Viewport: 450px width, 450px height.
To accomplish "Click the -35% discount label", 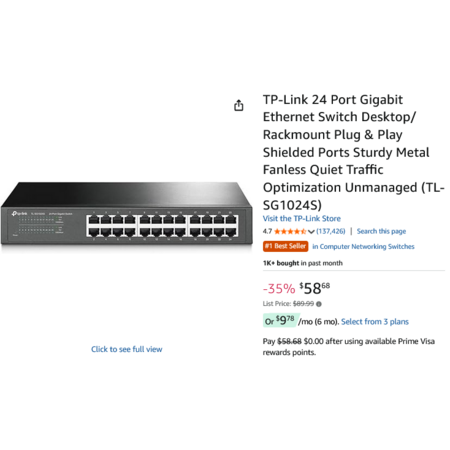I will 279,289.
